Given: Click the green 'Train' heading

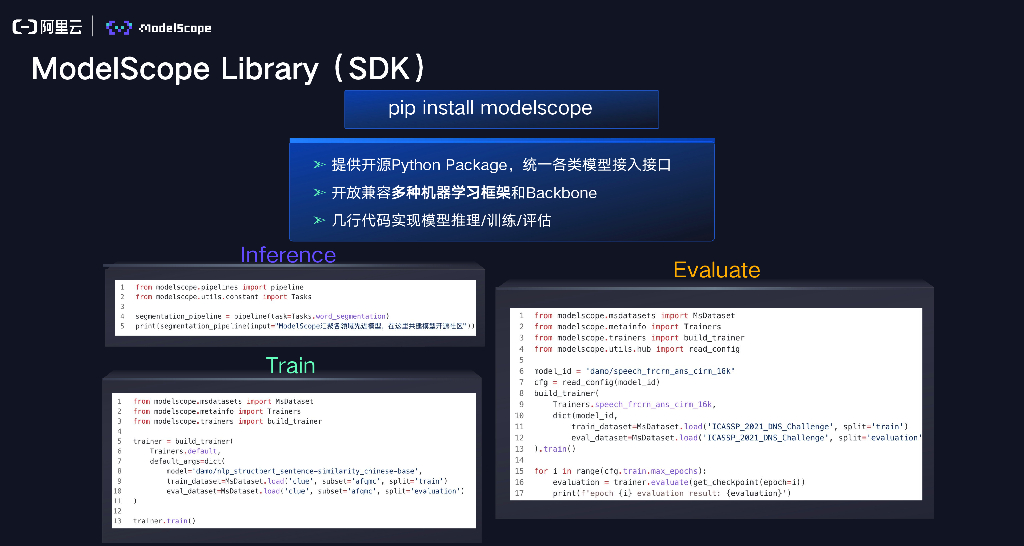Looking at the screenshot, I should coord(290,365).
